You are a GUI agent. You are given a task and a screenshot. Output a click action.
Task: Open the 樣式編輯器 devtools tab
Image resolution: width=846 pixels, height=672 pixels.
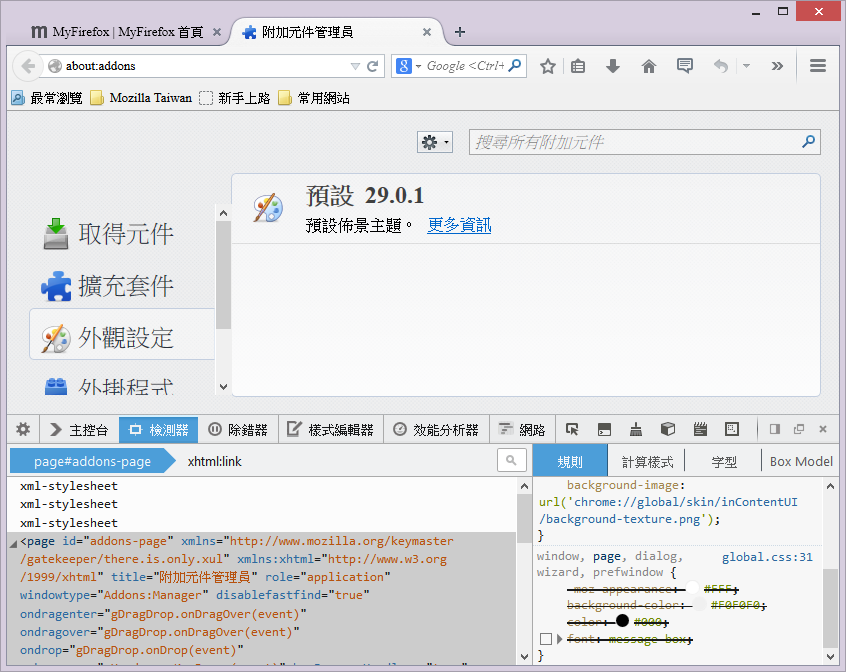[x=330, y=430]
